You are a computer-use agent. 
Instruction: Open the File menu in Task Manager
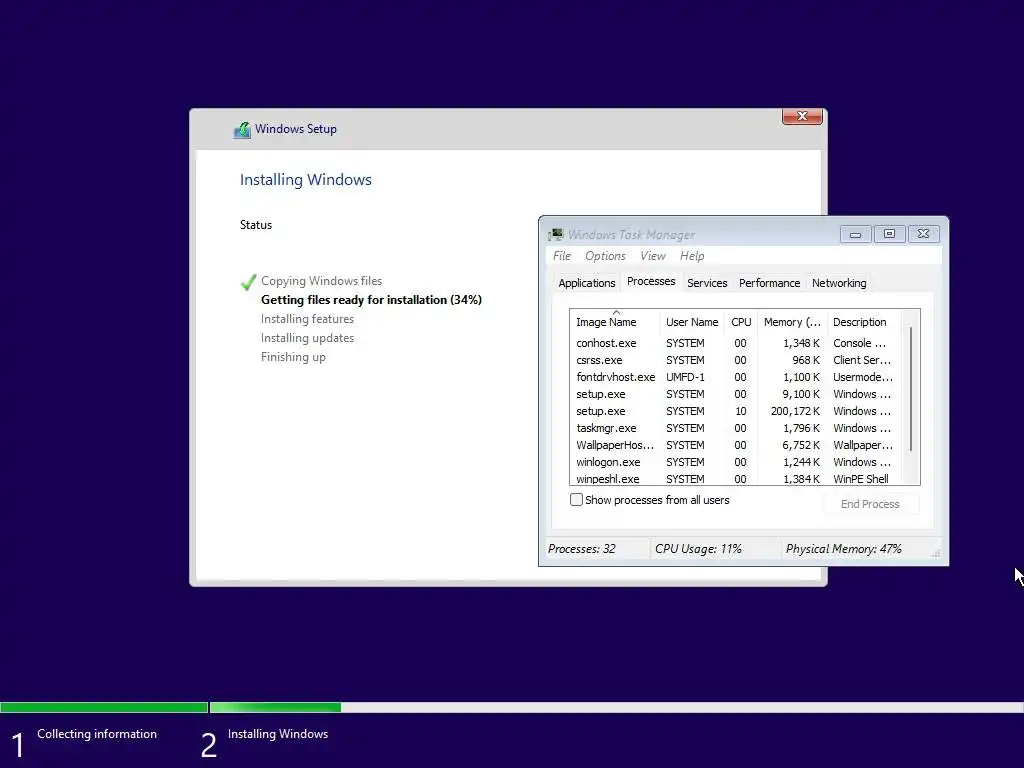[x=562, y=256]
